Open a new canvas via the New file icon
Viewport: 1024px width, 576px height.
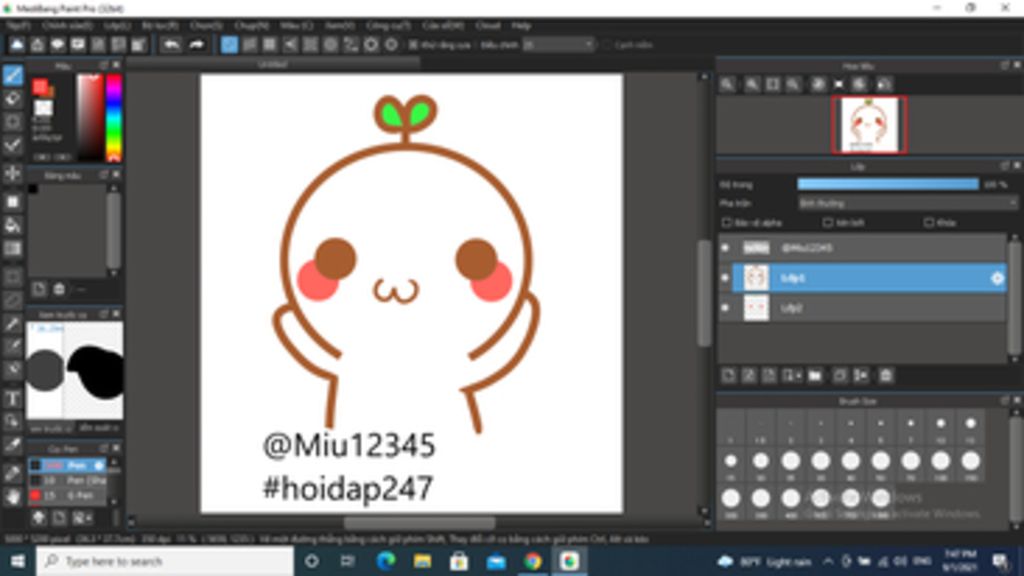click(x=15, y=43)
